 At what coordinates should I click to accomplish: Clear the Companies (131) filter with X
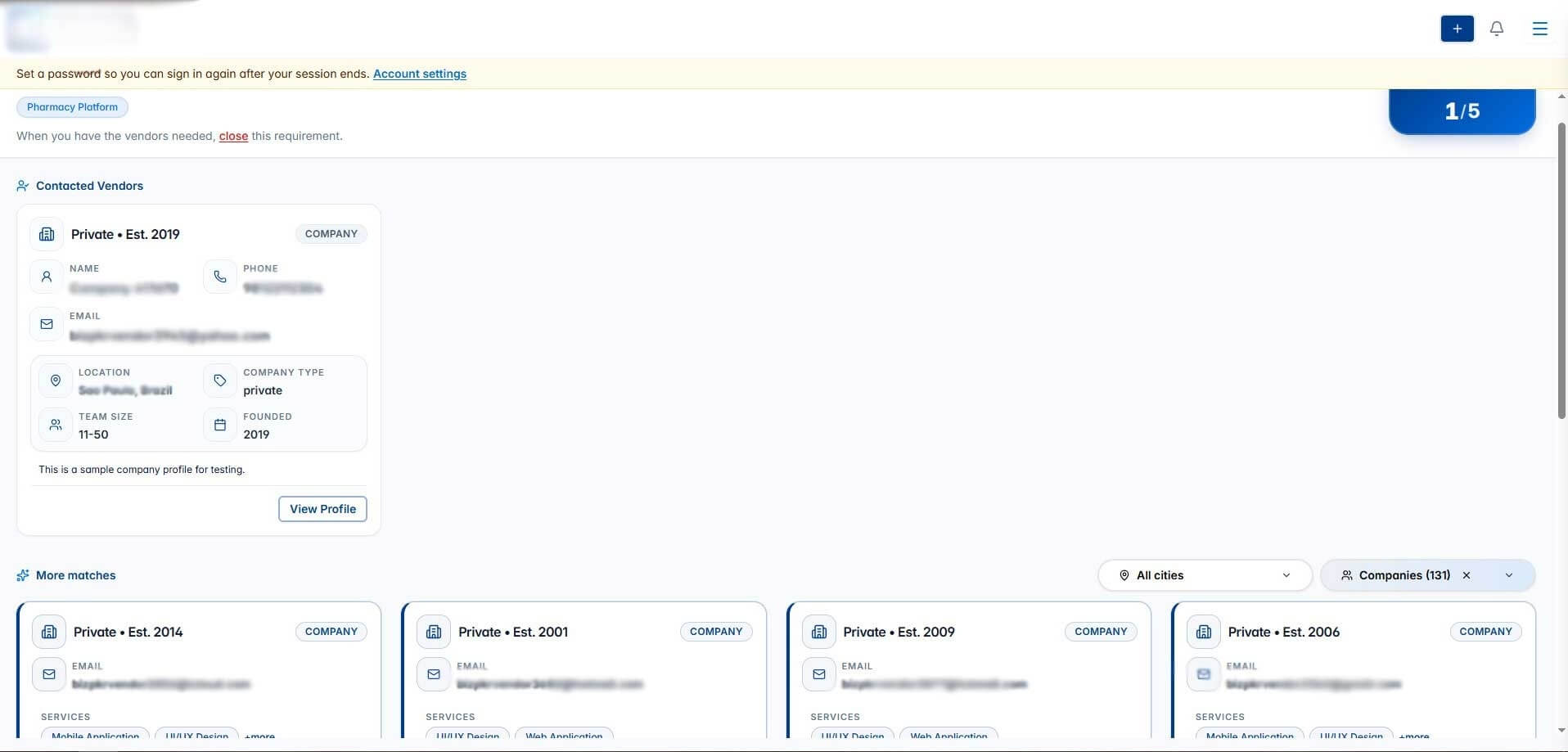pos(1467,575)
